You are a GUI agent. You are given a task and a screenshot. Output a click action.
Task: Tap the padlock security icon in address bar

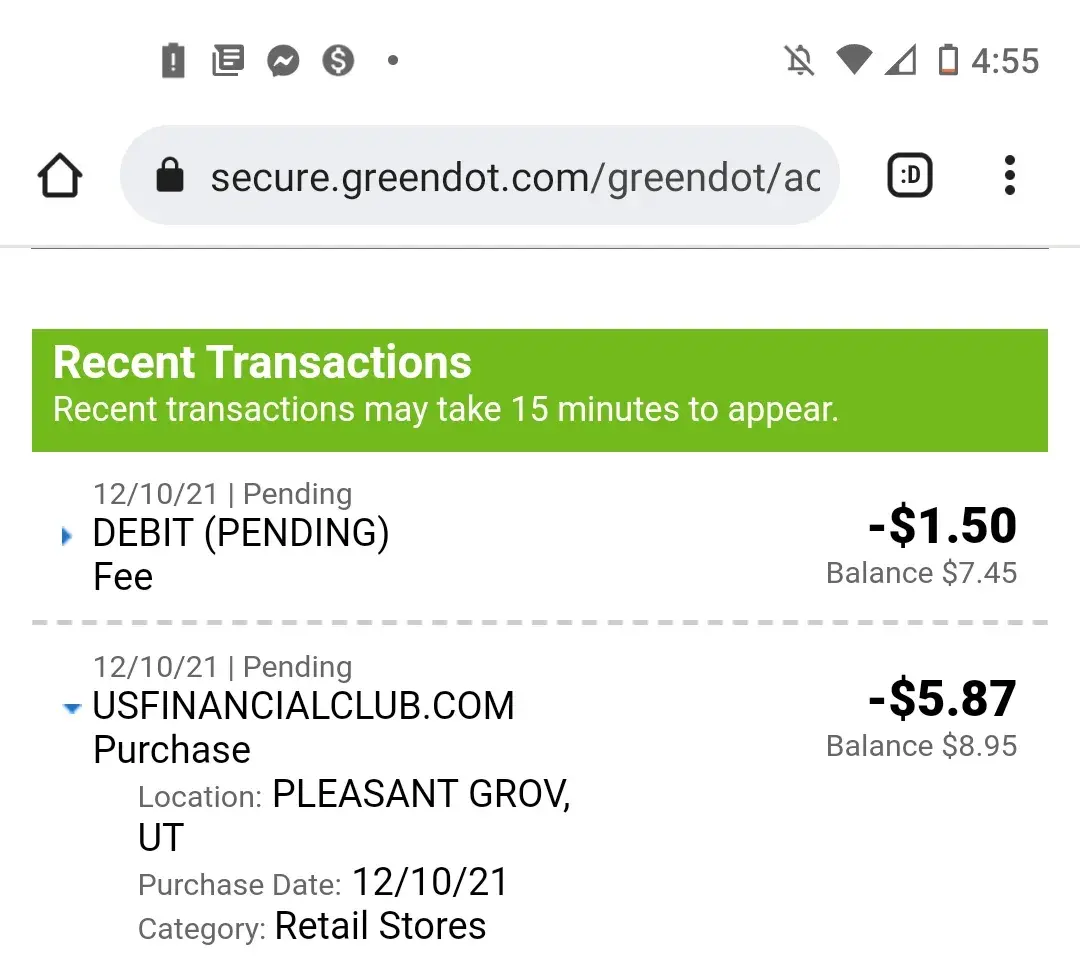pos(170,176)
